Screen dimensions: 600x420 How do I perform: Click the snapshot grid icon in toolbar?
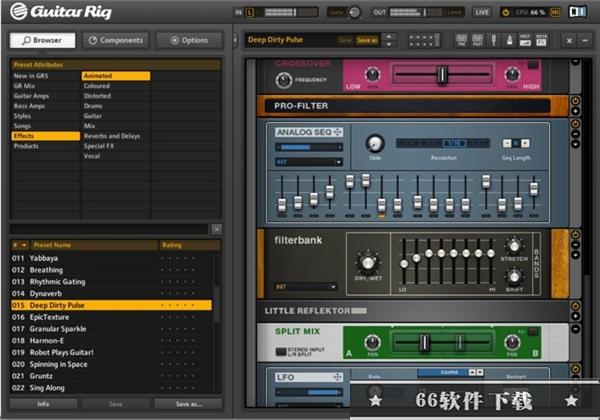coord(424,40)
